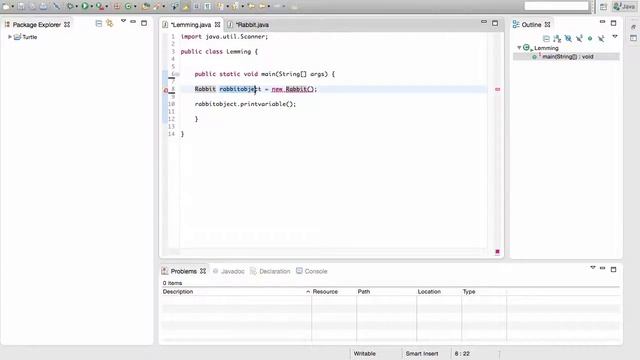Viewport: 640px width, 360px height.
Task: Select the Java perspective button
Action: tap(624, 6)
